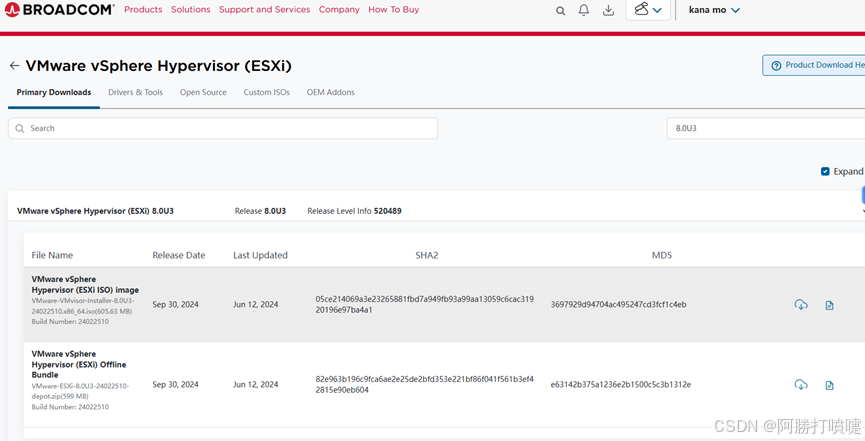
Task: Open Support and Services menu
Action: [264, 9]
